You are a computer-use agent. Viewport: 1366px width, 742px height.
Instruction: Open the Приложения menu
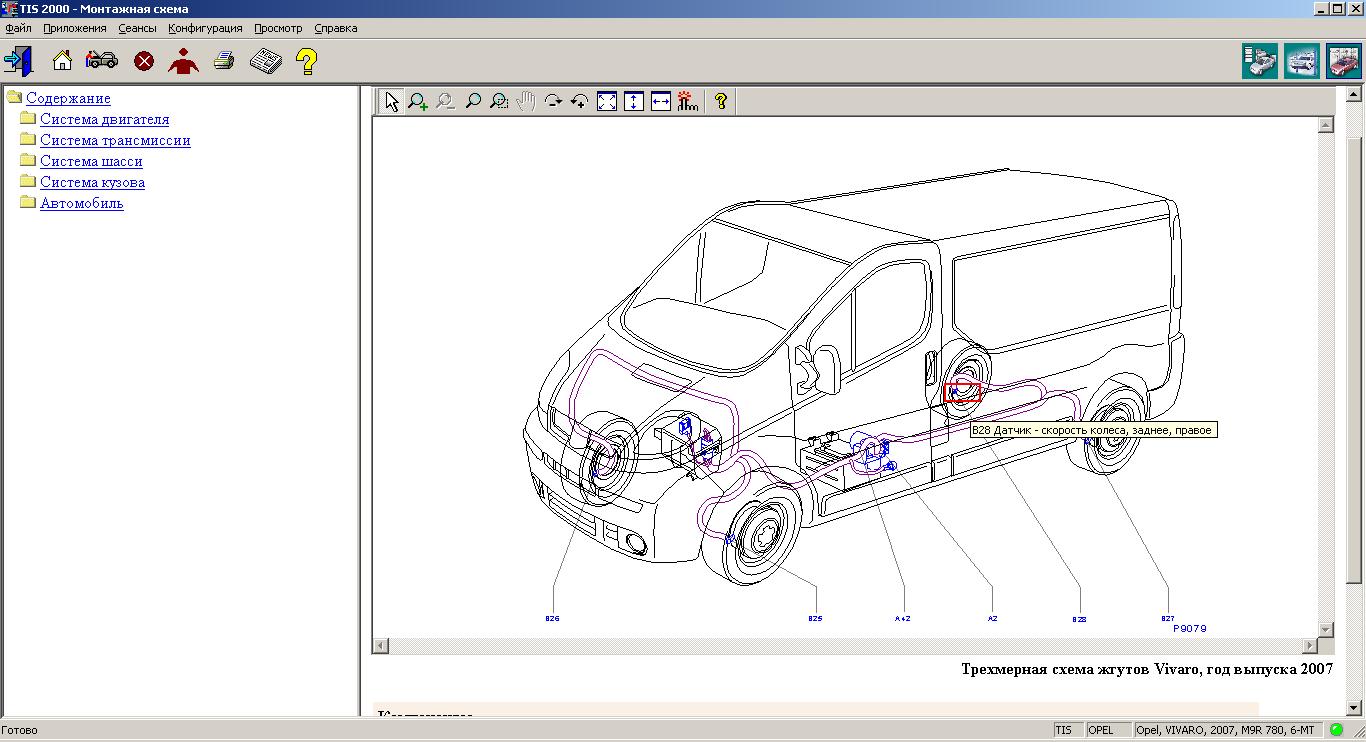[x=75, y=28]
